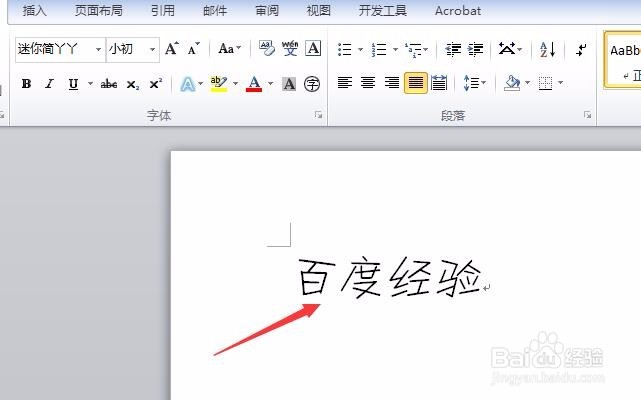This screenshot has width=641, height=400.
Task: Toggle italic formatting
Action: (x=49, y=84)
